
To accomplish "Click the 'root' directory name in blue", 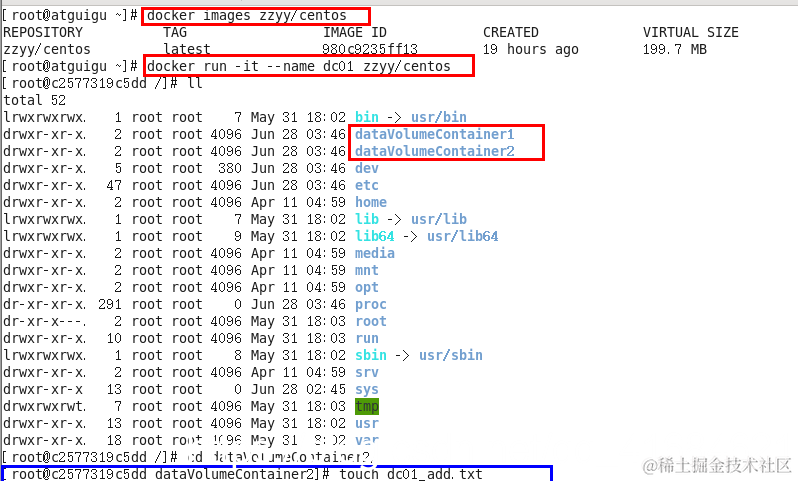I will tap(370, 321).
